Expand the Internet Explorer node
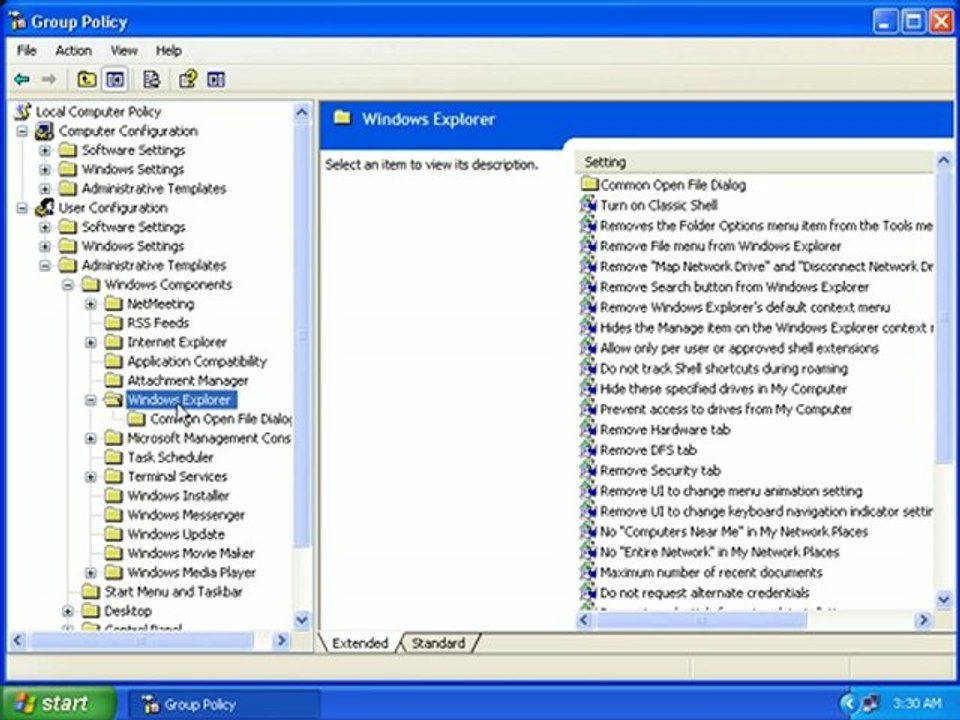The image size is (960, 720). pyautogui.click(x=91, y=342)
